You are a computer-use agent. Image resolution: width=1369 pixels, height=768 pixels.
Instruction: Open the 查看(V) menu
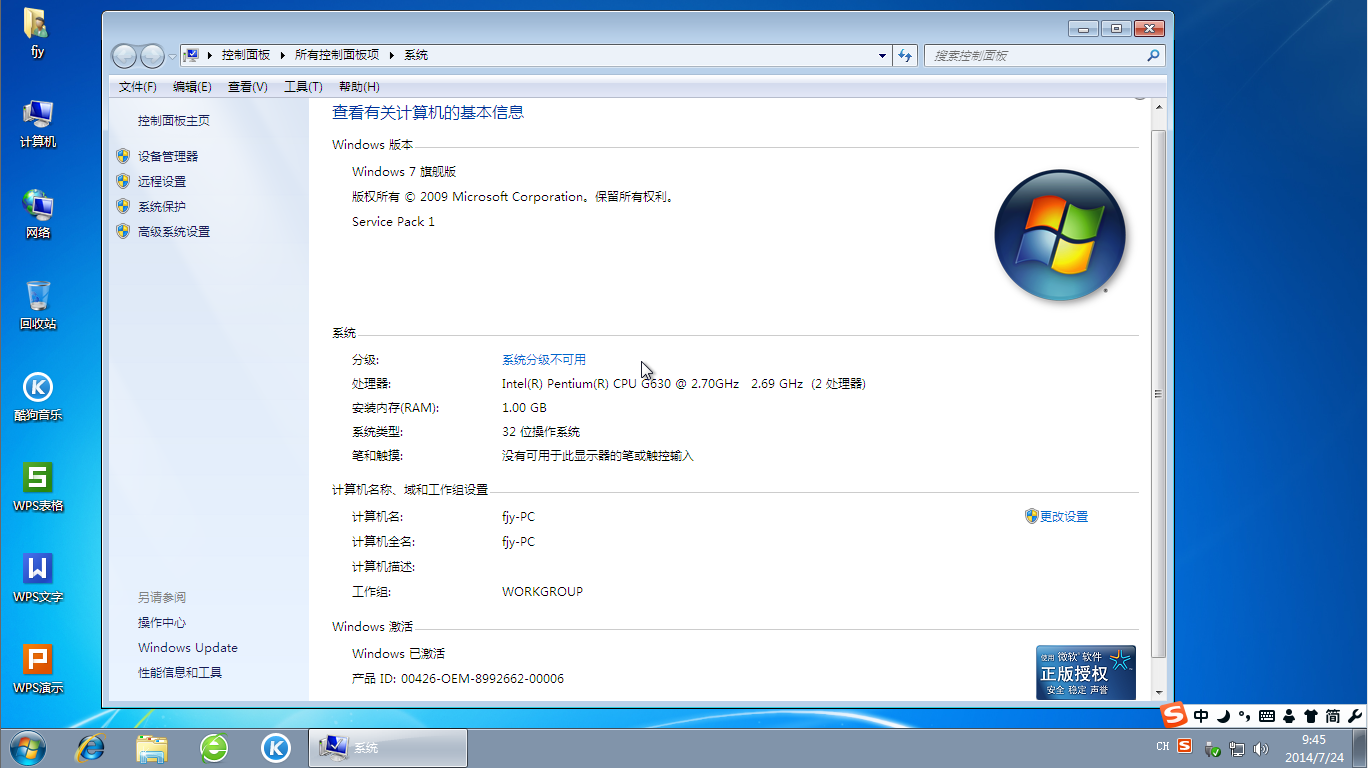click(x=248, y=87)
